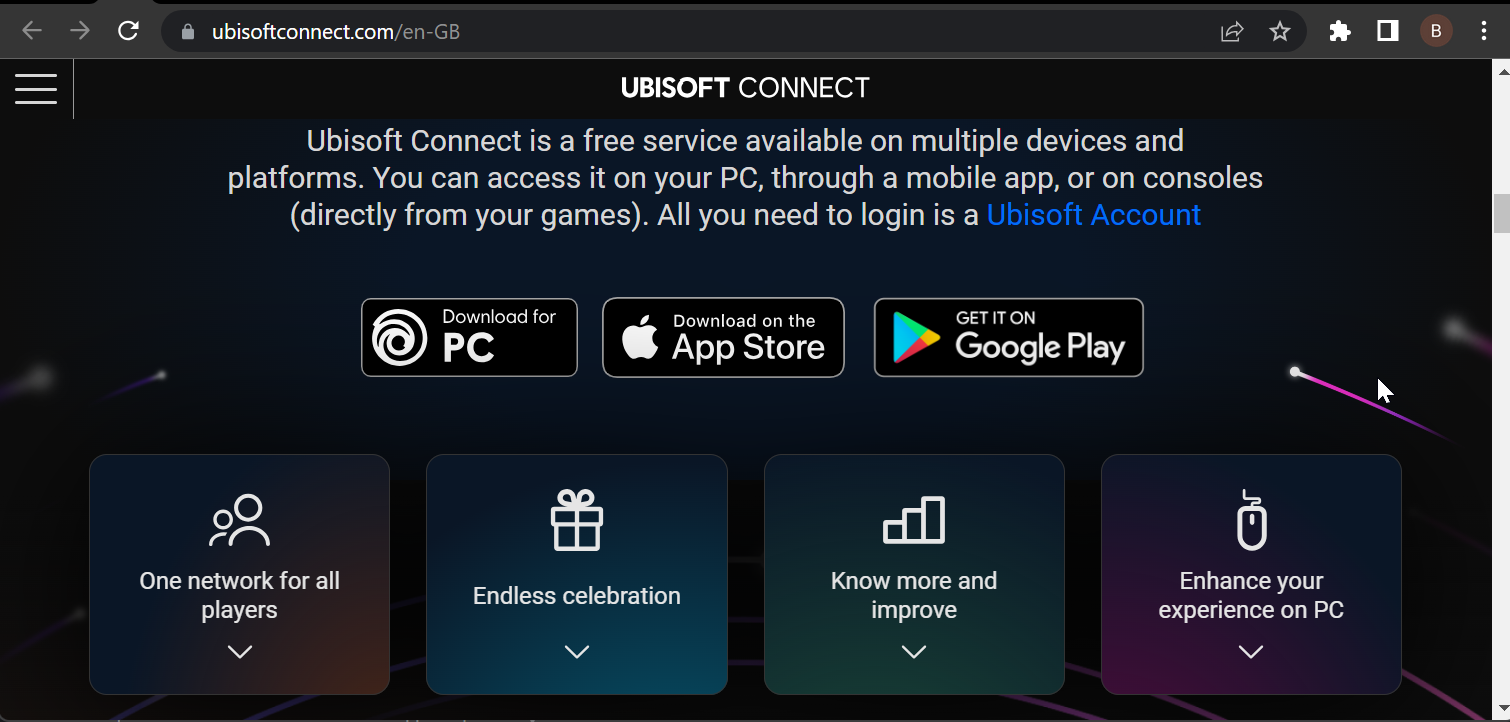The width and height of the screenshot is (1510, 722).
Task: Click the Ubisoft swirl Download for PC badge
Action: click(469, 338)
